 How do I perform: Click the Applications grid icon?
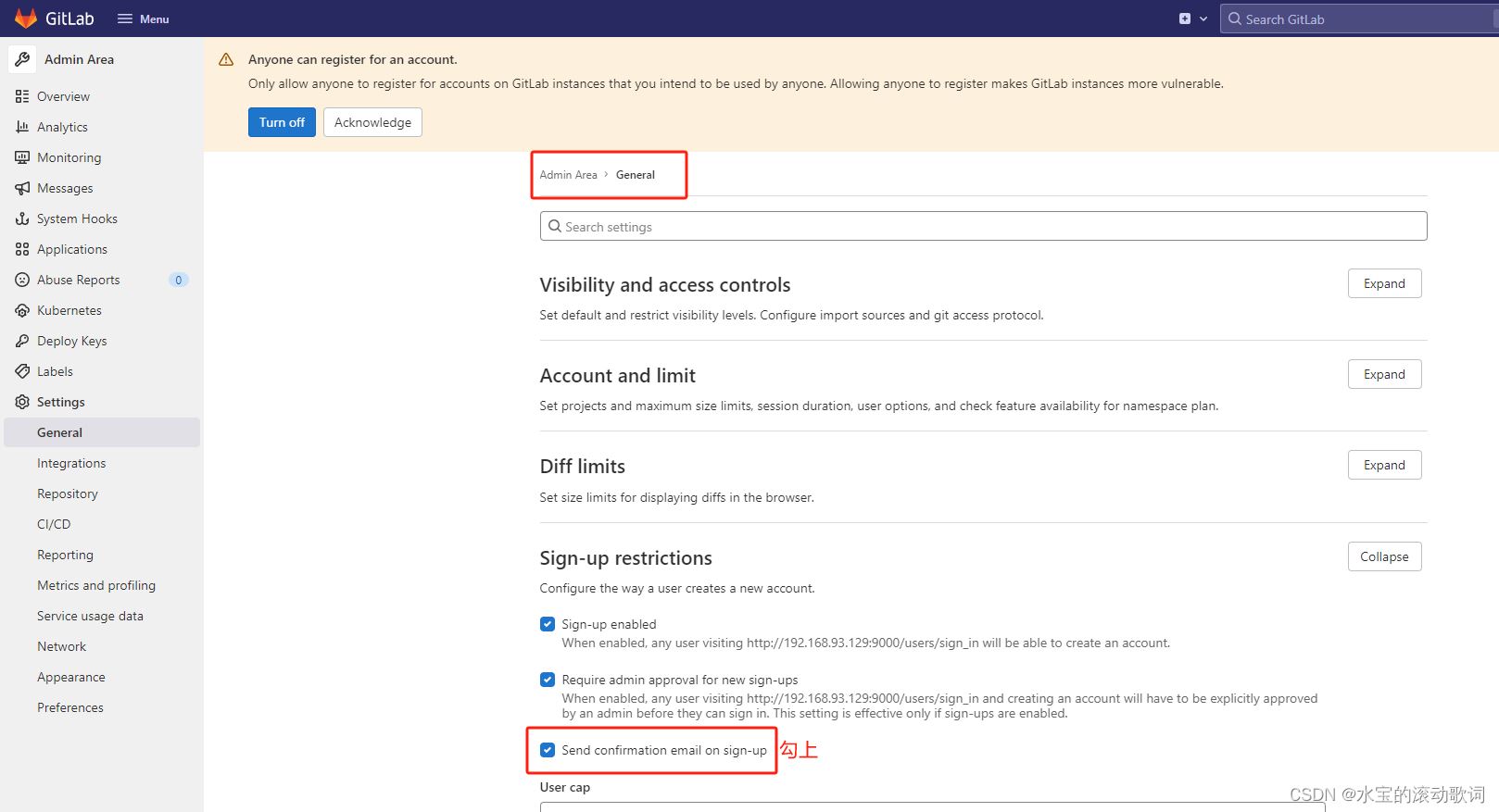pyautogui.click(x=22, y=249)
